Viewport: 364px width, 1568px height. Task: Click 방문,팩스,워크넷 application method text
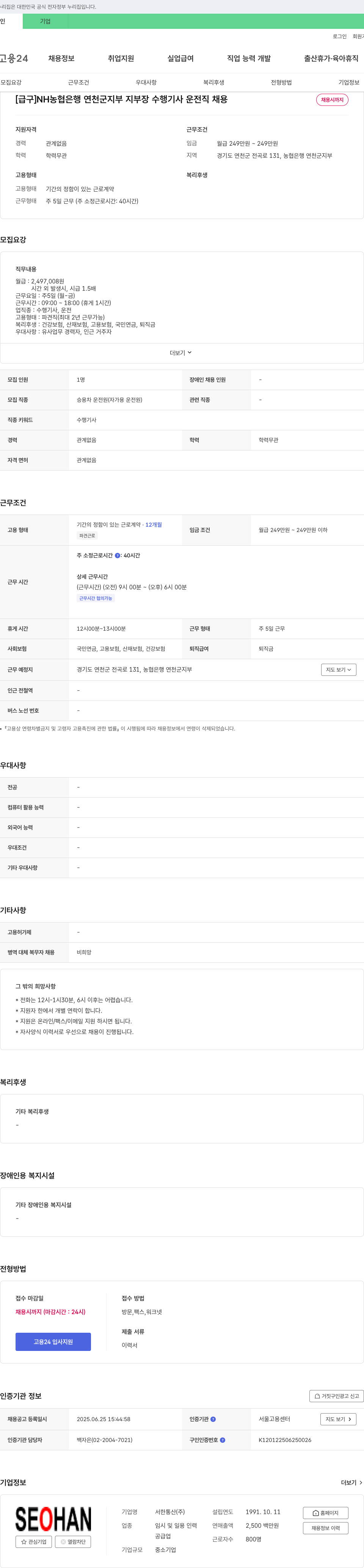142,1312
